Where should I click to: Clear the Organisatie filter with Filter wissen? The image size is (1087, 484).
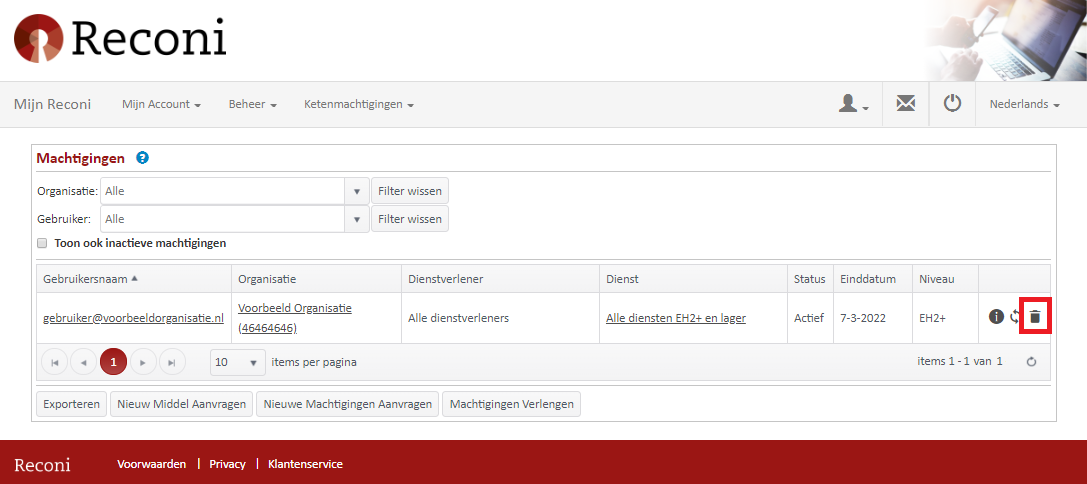click(x=410, y=191)
